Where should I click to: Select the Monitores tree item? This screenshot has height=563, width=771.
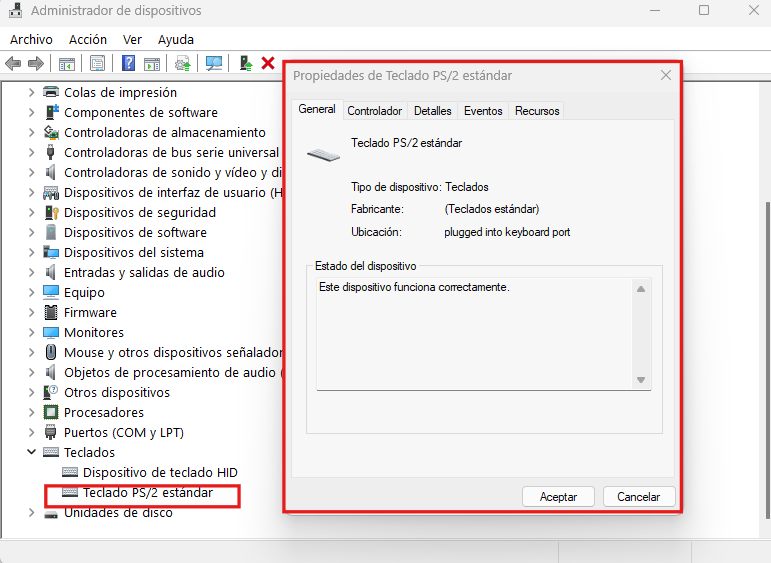click(x=94, y=332)
